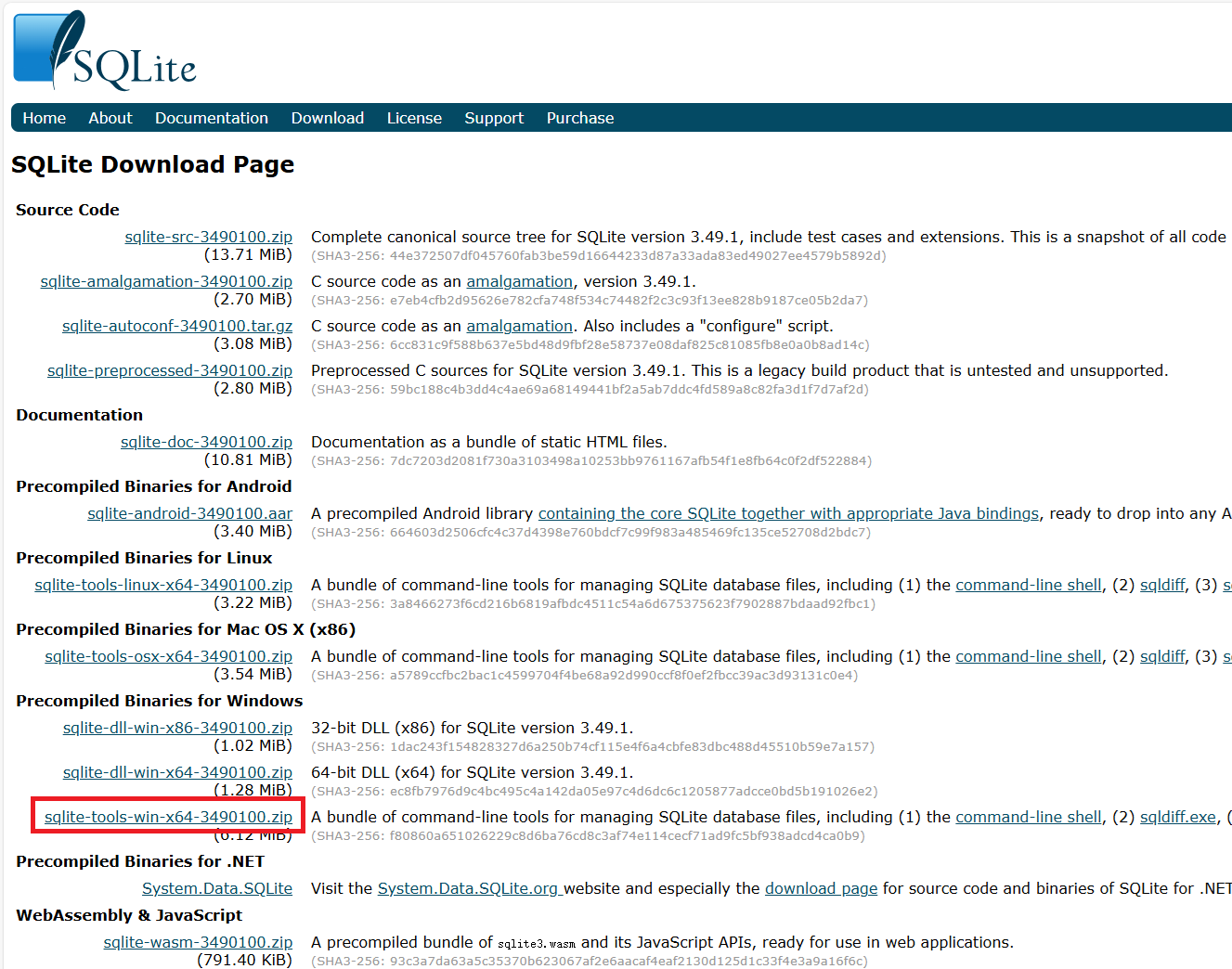1232x969 pixels.
Task: Click the SQLite feather logo
Action: (x=104, y=51)
